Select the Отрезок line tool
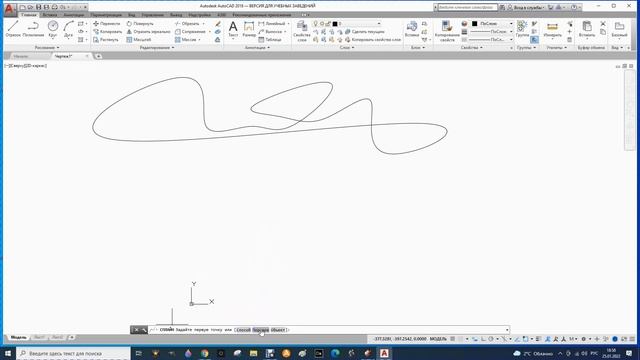Viewport: 640px width, 360px height. pyautogui.click(x=13, y=29)
